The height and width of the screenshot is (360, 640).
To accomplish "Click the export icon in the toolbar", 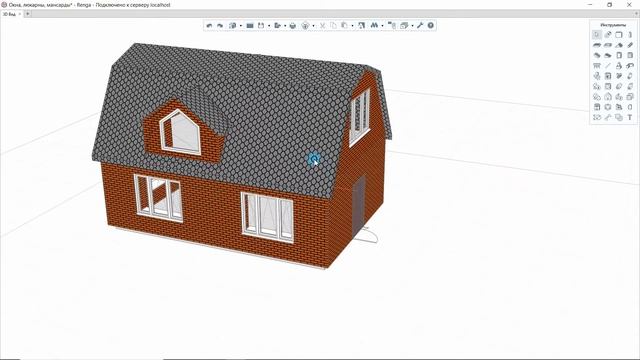I will (278, 26).
